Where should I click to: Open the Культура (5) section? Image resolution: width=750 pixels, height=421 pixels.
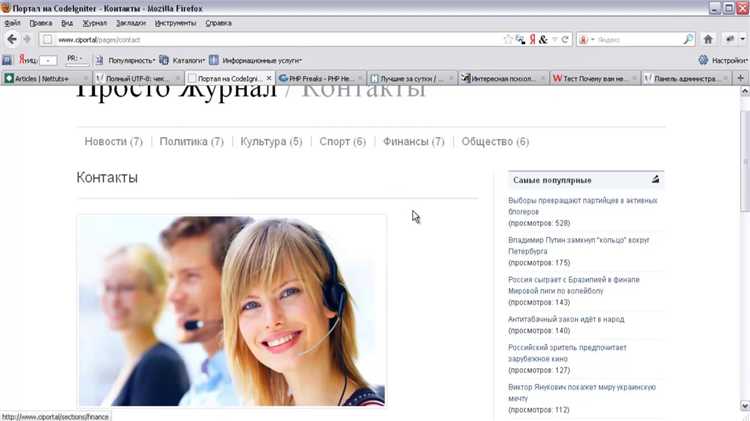click(x=271, y=142)
